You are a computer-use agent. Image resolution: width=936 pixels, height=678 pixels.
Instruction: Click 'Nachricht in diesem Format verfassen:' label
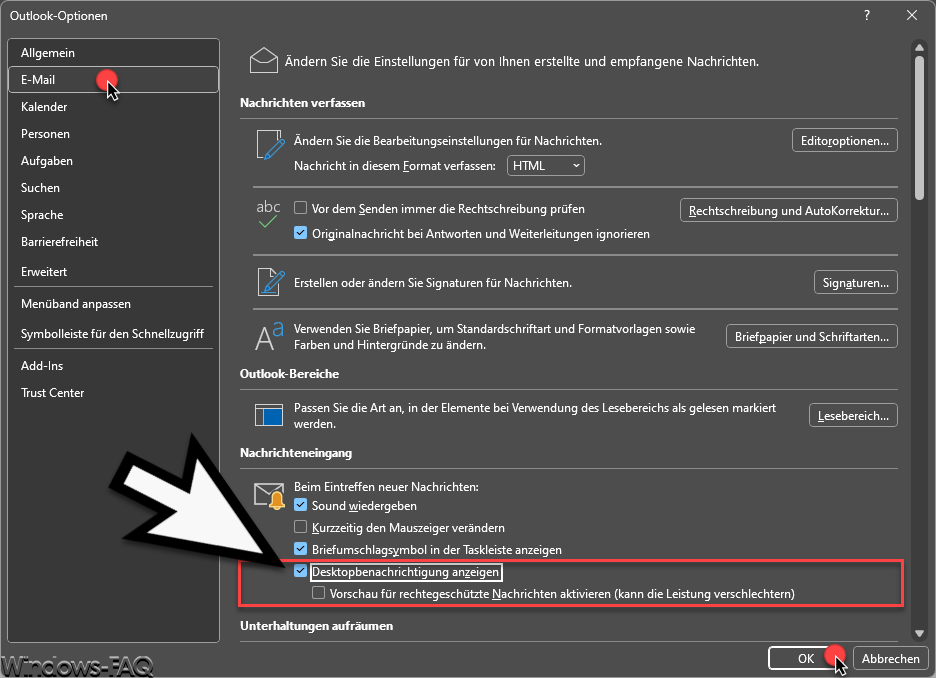pyautogui.click(x=395, y=166)
